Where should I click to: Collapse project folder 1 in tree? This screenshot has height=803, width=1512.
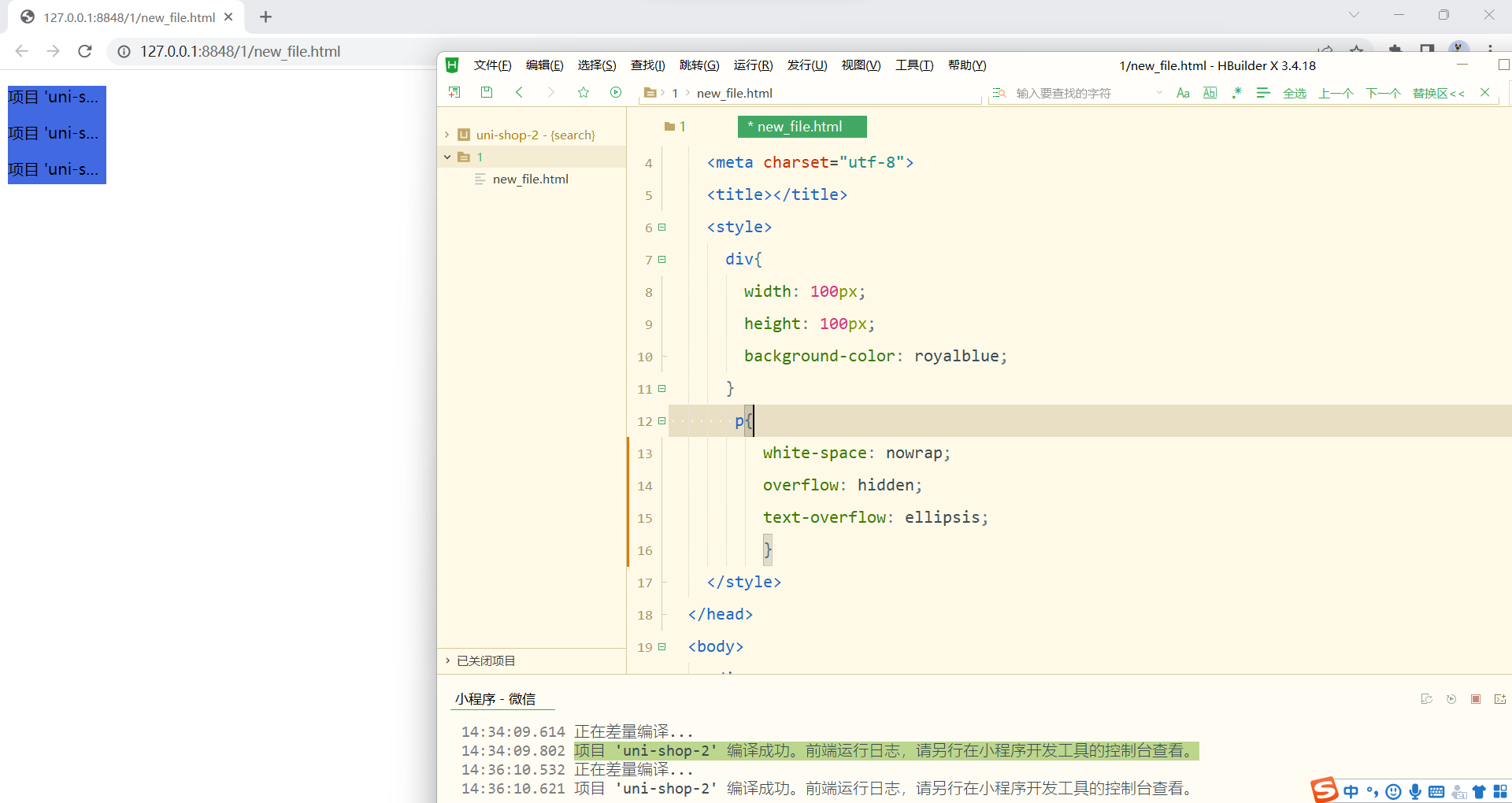pyautogui.click(x=447, y=157)
